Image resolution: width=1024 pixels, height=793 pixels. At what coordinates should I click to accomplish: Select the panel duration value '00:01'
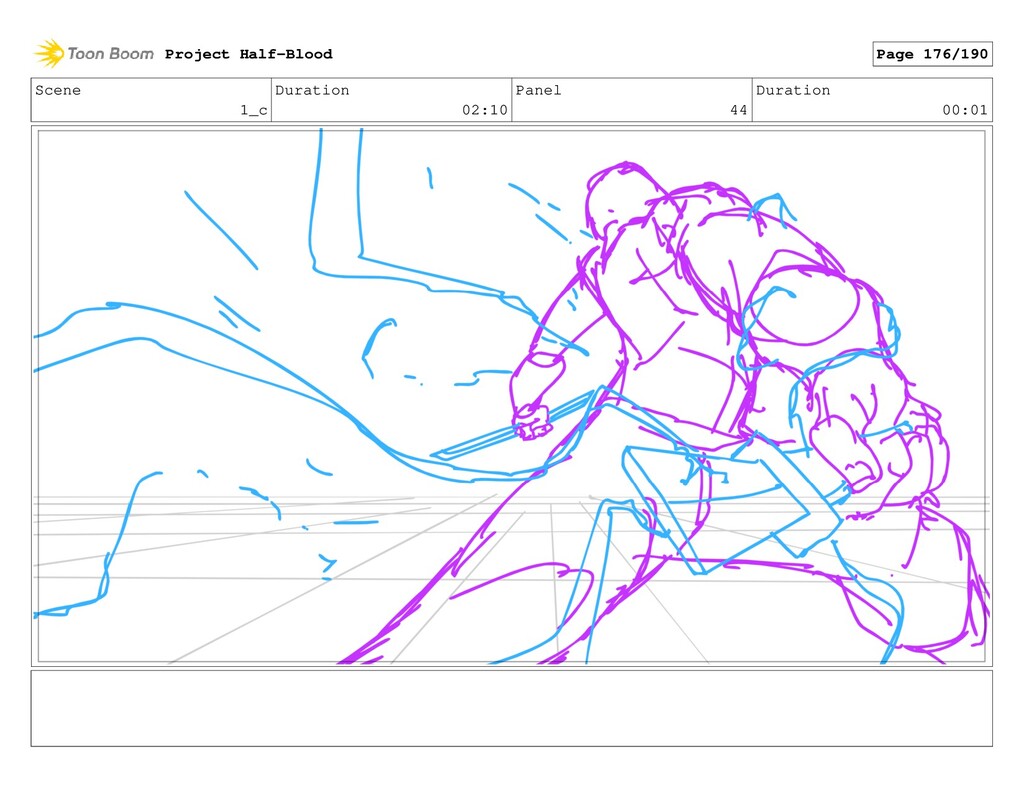point(965,110)
